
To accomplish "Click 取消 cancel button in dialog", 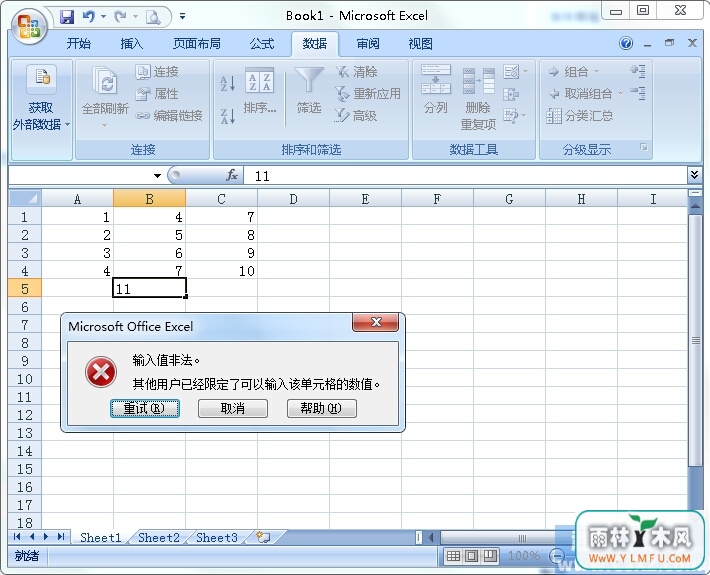I will coord(233,408).
